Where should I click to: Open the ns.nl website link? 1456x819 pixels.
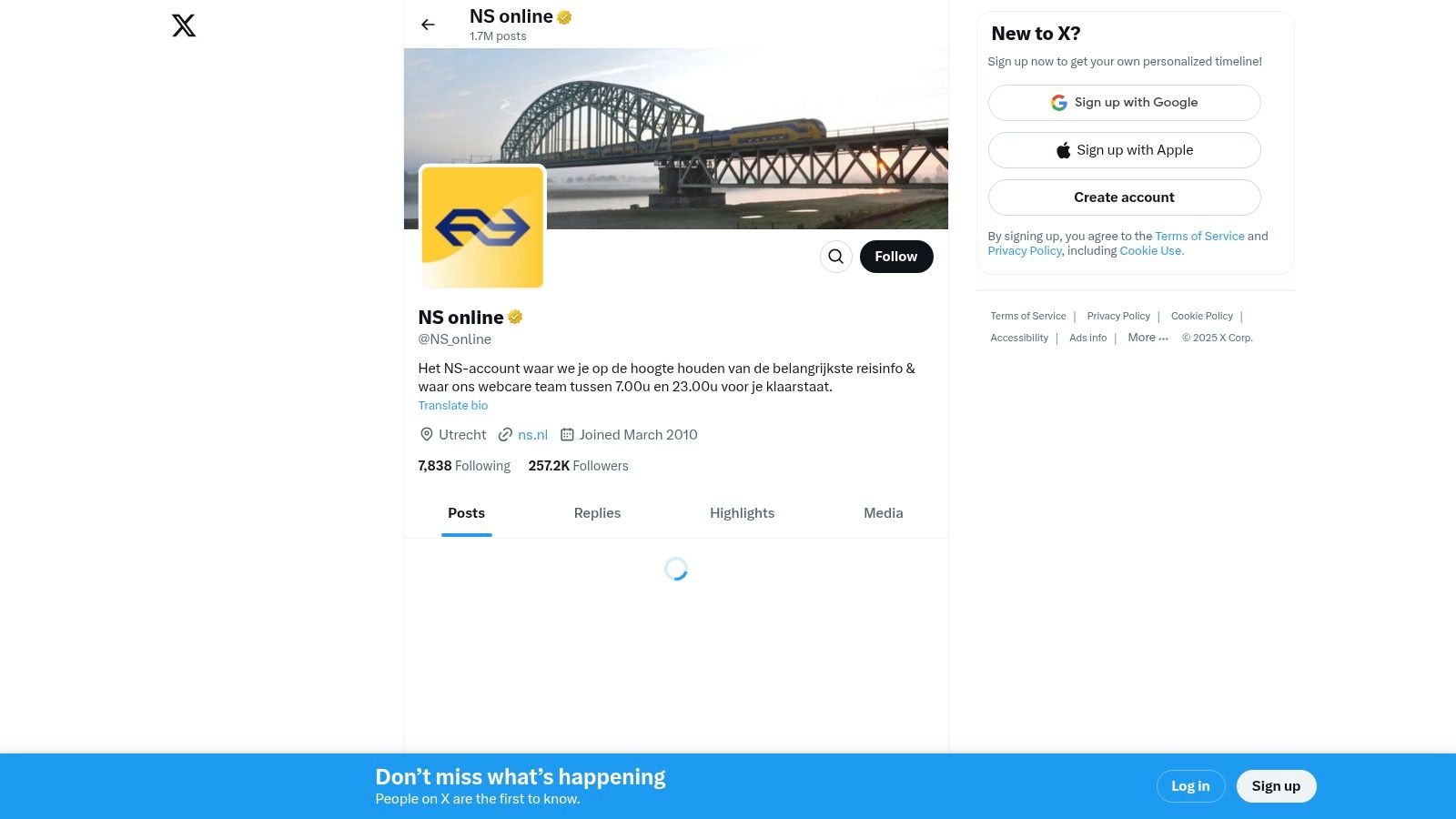click(532, 435)
